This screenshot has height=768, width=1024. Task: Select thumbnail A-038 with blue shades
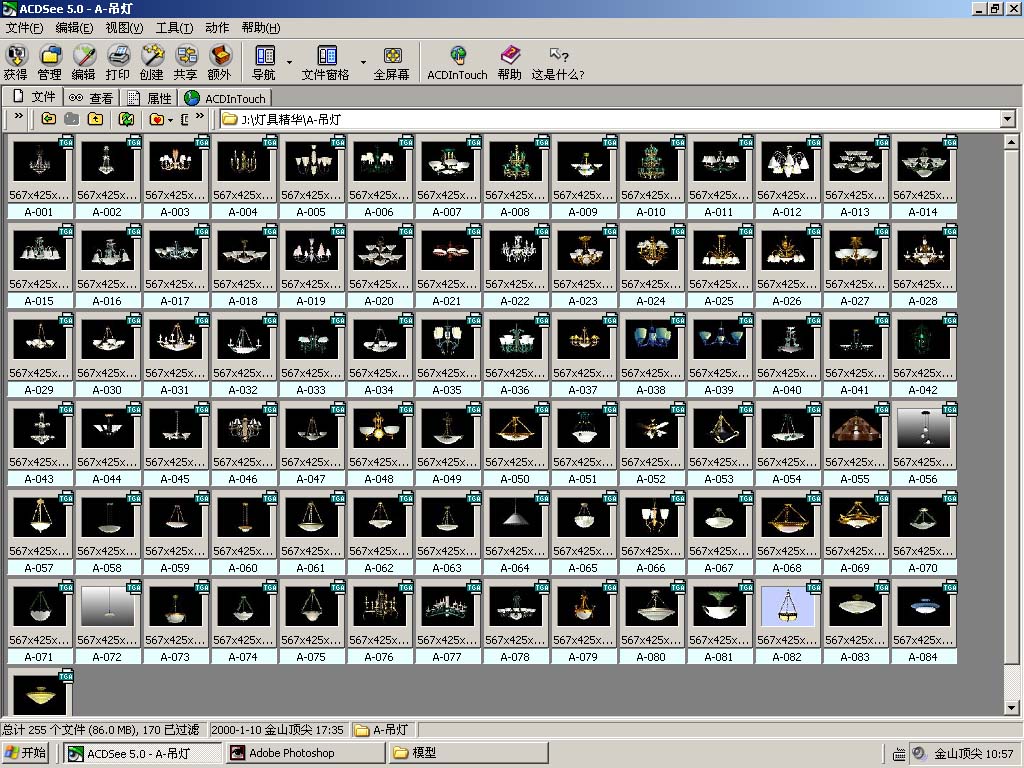(651, 340)
